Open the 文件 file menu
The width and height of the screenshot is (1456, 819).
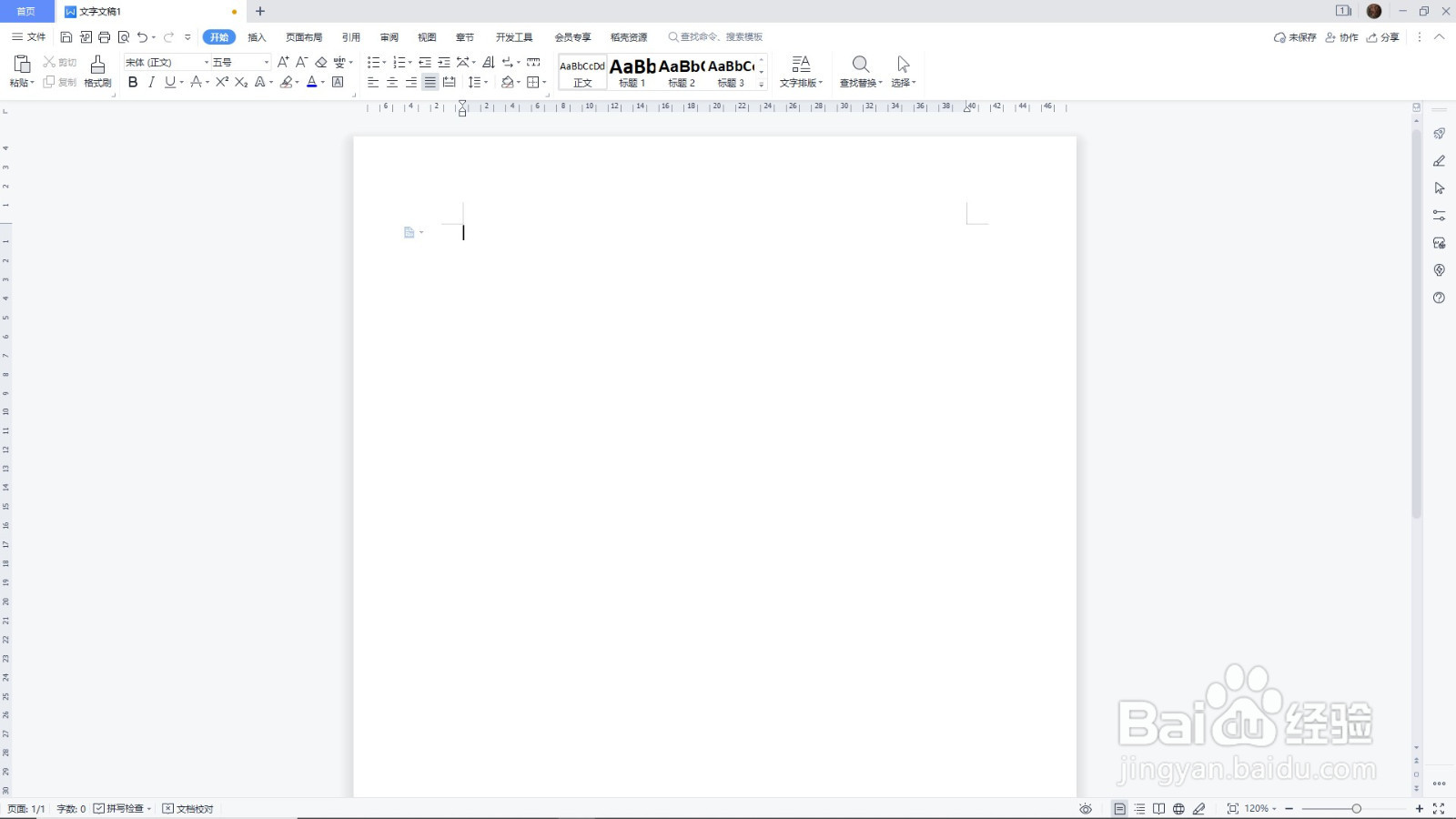(x=28, y=37)
